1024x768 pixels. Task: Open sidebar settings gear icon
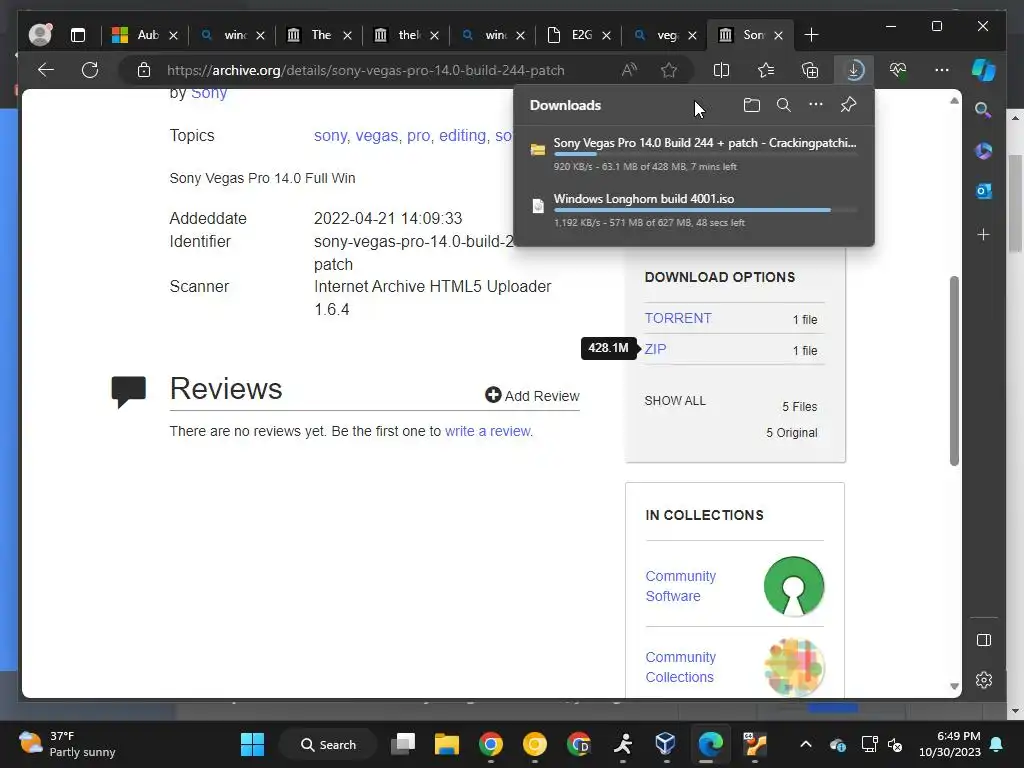pos(984,680)
